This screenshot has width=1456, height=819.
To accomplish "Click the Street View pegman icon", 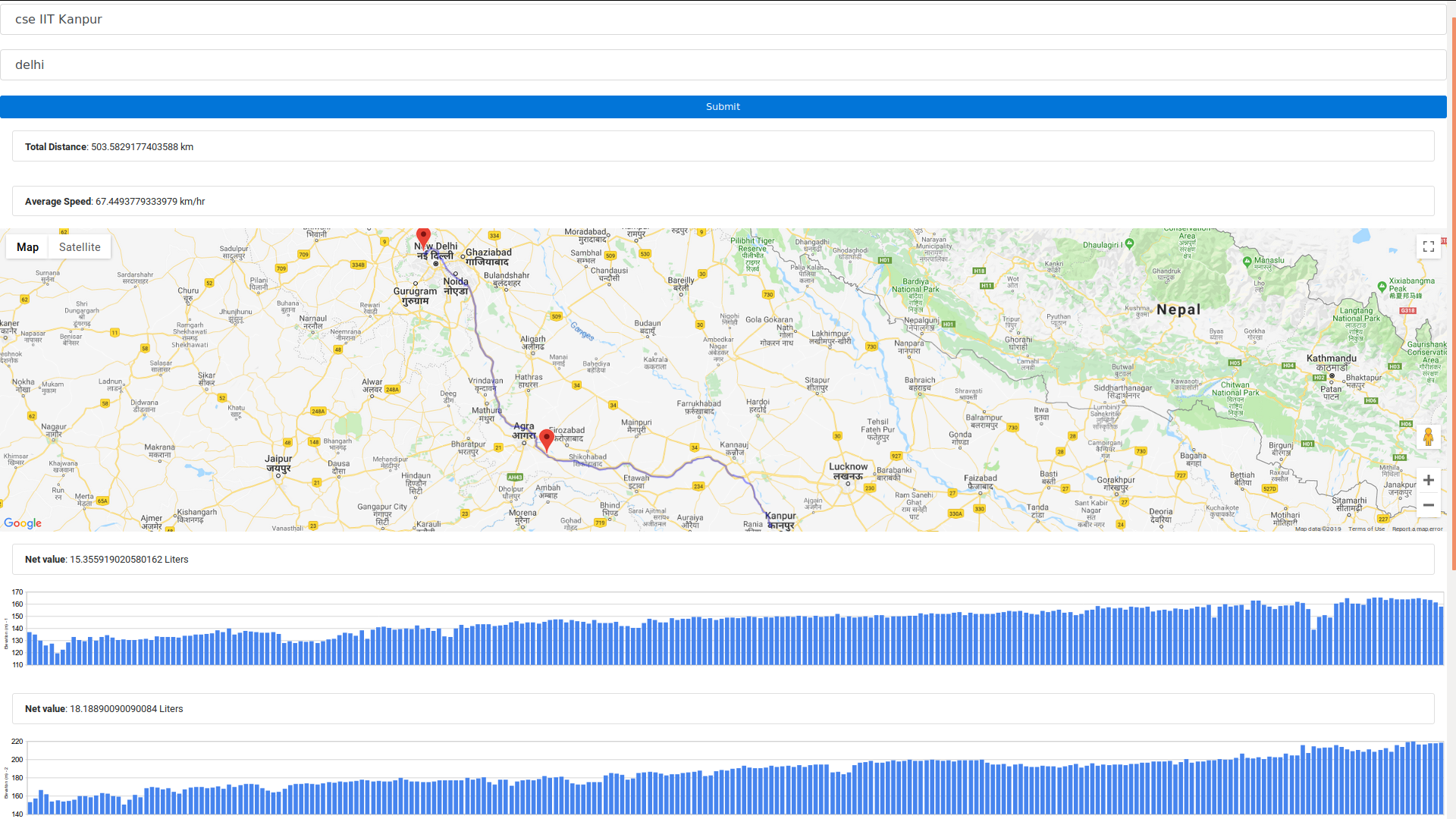I will [1428, 437].
